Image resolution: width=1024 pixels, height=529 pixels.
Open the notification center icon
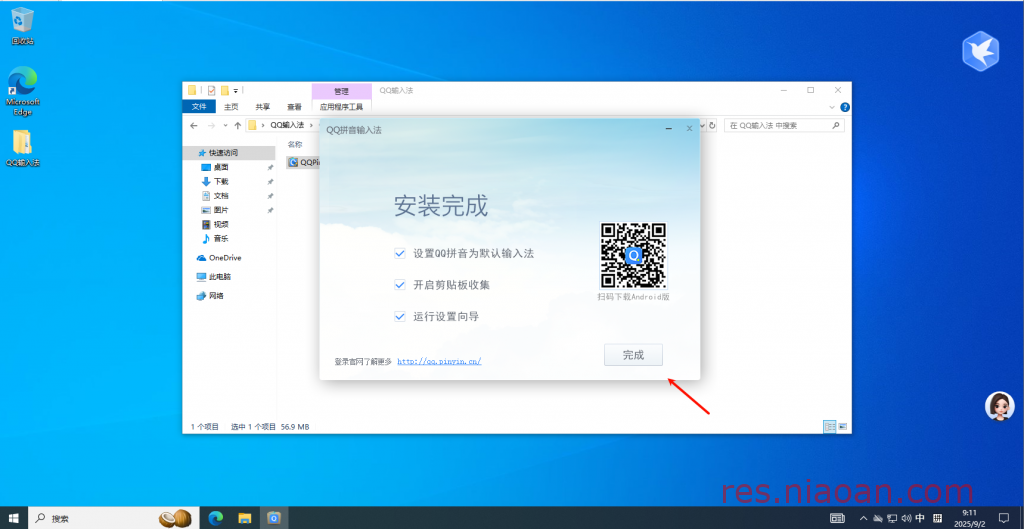pyautogui.click(x=1004, y=519)
